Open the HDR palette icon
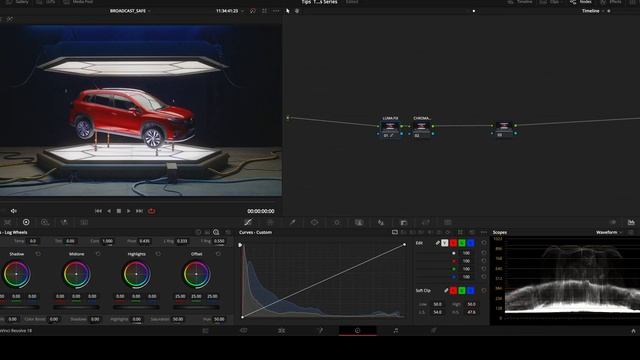Viewport: 640px width, 360px height. (45, 222)
